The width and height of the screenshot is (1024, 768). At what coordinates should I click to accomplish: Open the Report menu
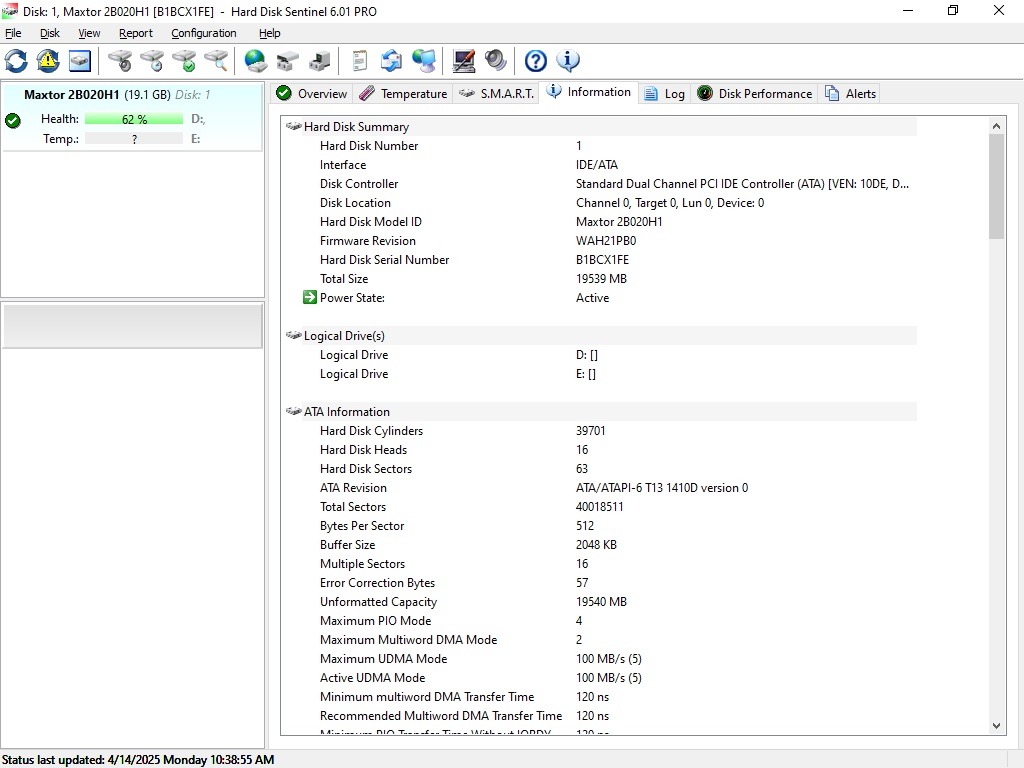(136, 33)
